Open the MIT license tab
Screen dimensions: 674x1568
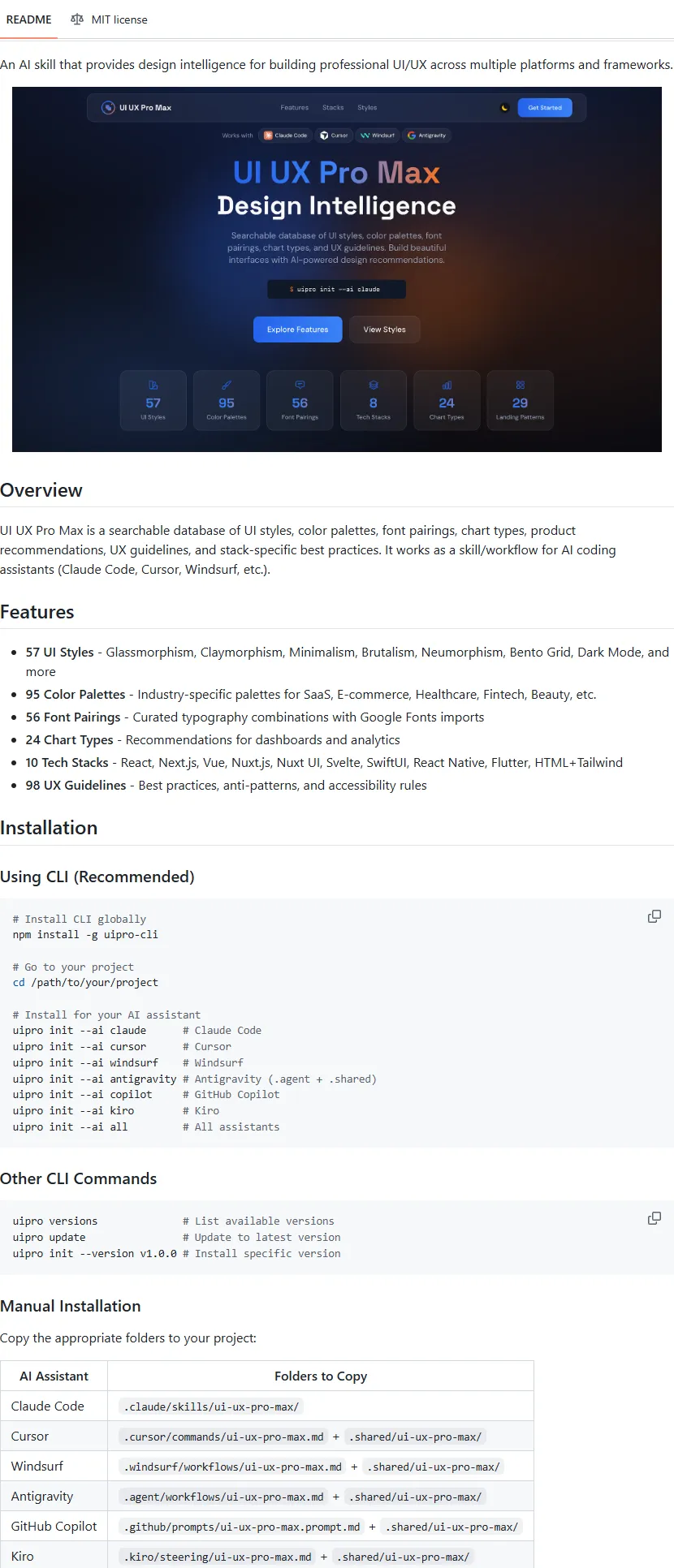pyautogui.click(x=110, y=19)
